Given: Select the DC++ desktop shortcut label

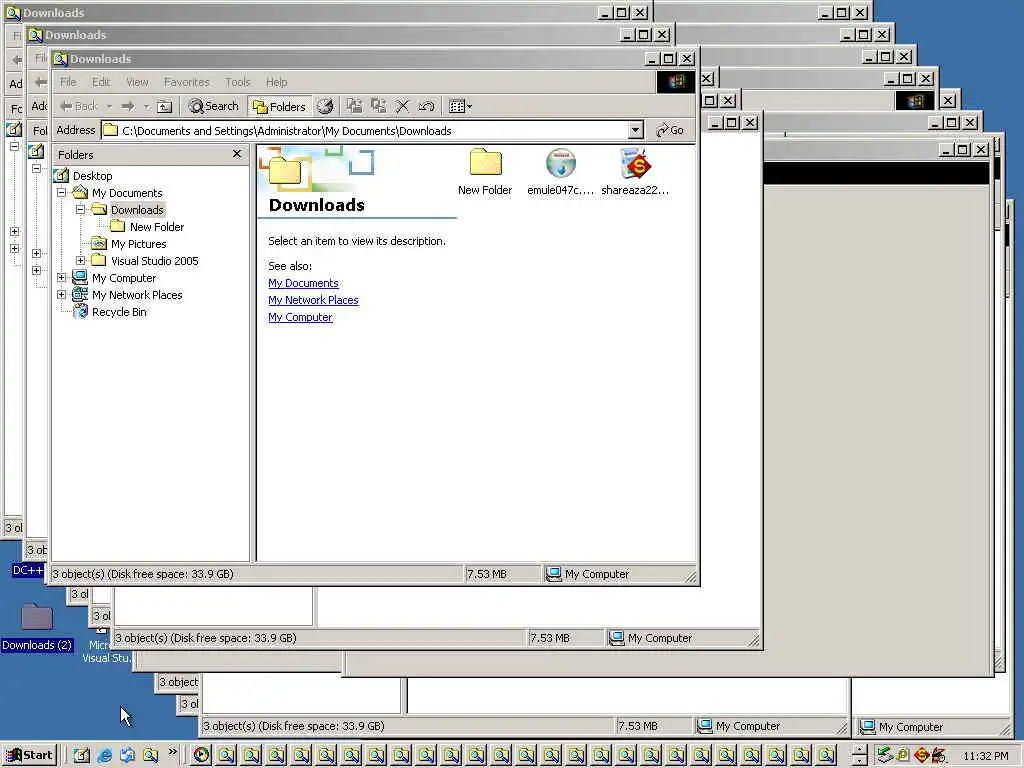Looking at the screenshot, I should tap(27, 570).
